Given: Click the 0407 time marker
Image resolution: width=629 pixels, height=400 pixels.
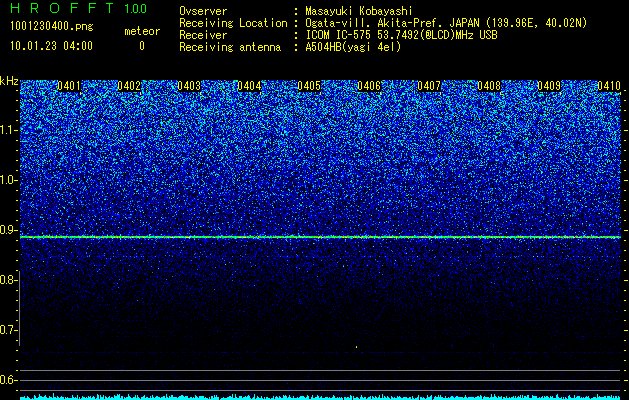Looking at the screenshot, I should click(429, 86).
